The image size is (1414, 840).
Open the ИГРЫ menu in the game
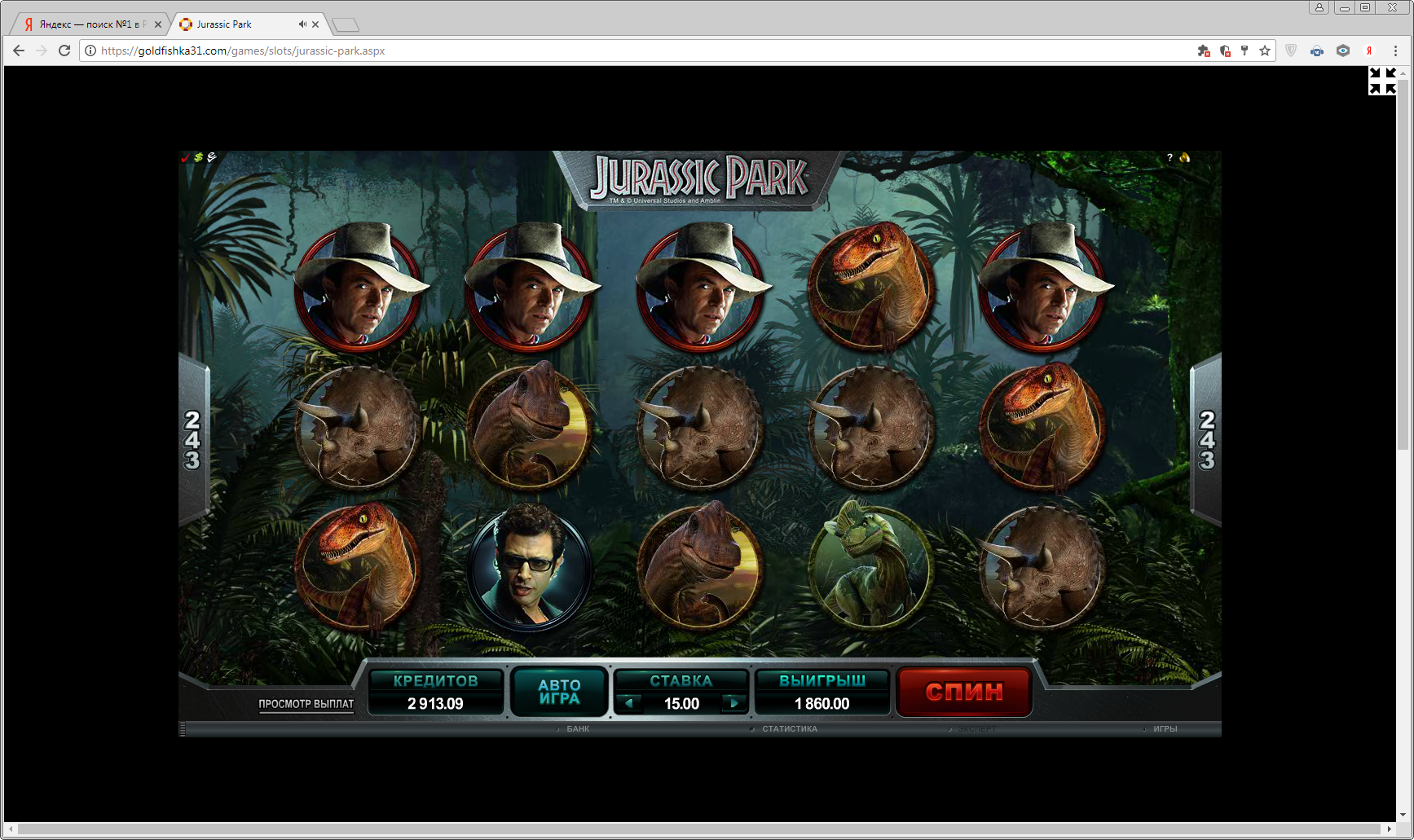1165,729
